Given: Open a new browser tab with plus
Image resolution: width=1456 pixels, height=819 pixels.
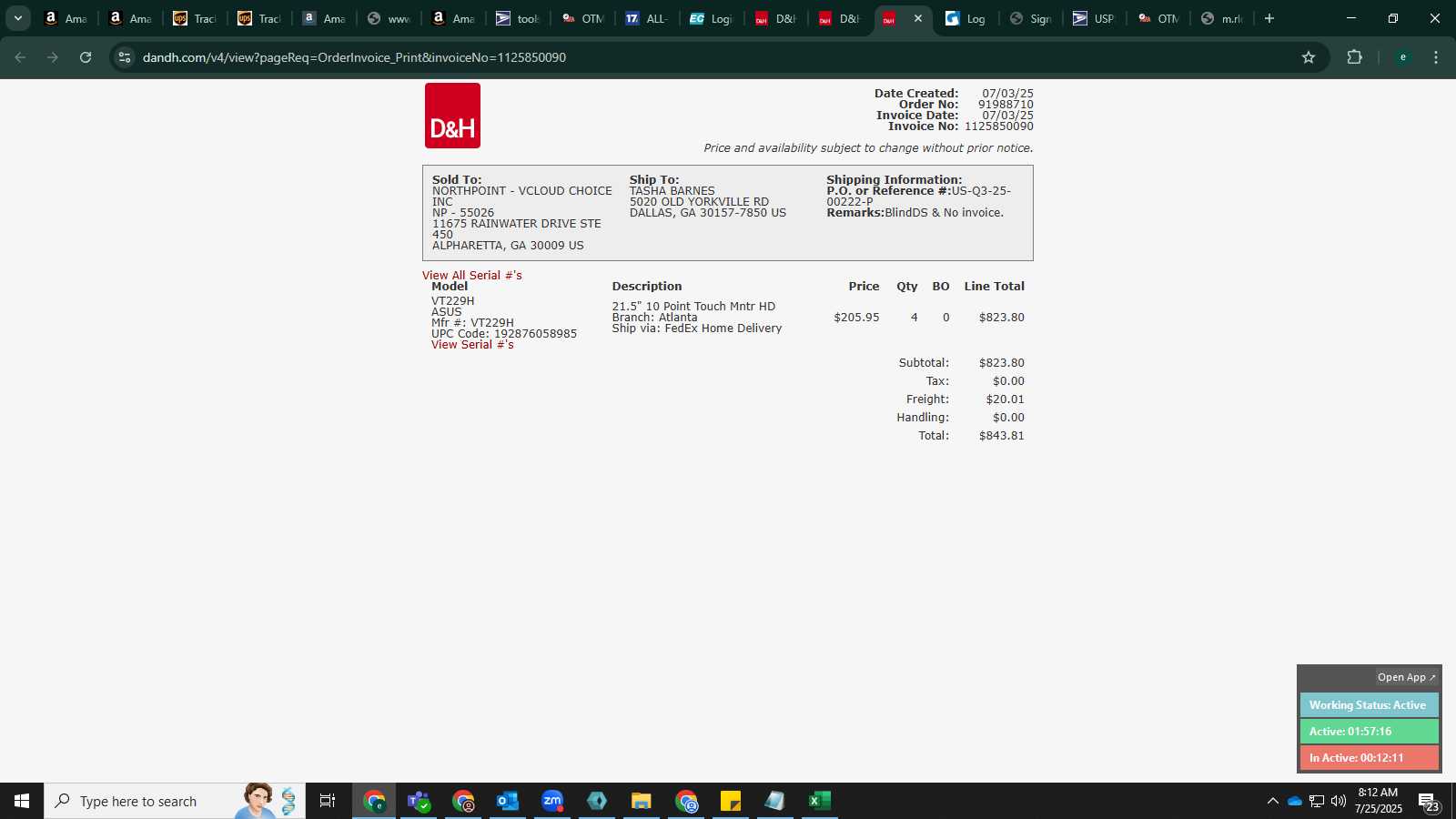Looking at the screenshot, I should pyautogui.click(x=1269, y=18).
